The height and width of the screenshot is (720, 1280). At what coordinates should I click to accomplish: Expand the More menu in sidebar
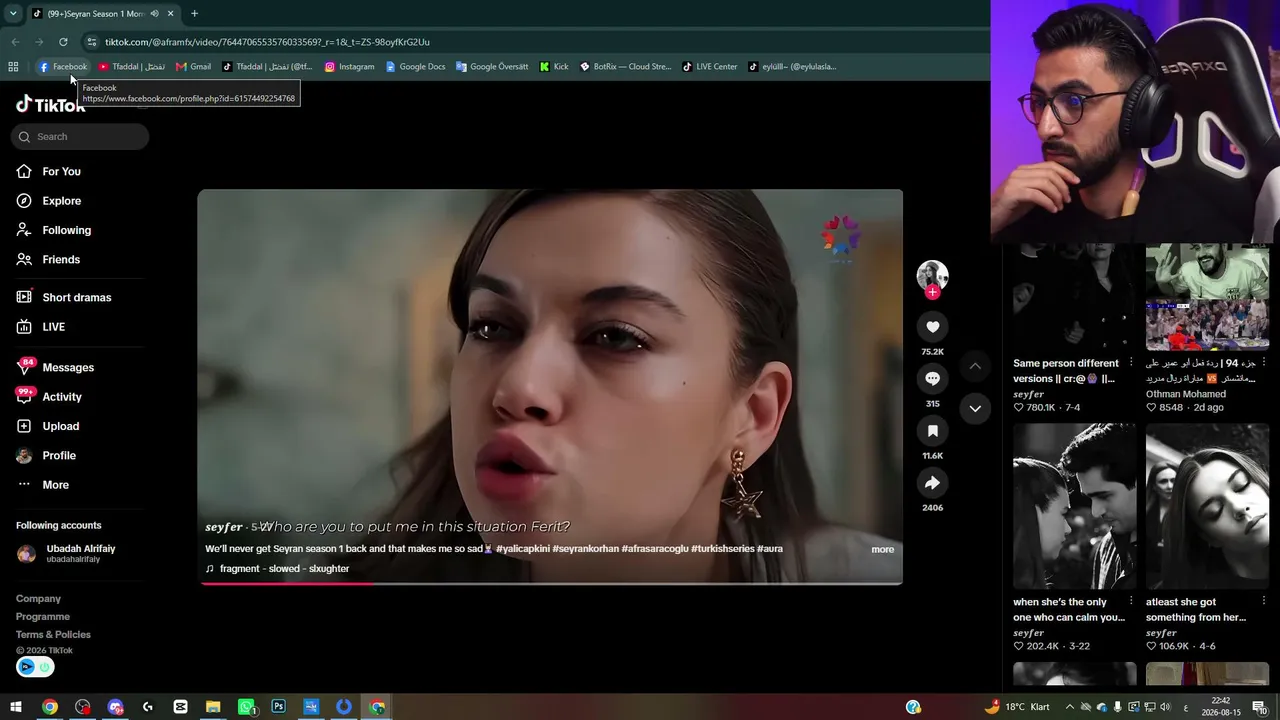(43, 485)
